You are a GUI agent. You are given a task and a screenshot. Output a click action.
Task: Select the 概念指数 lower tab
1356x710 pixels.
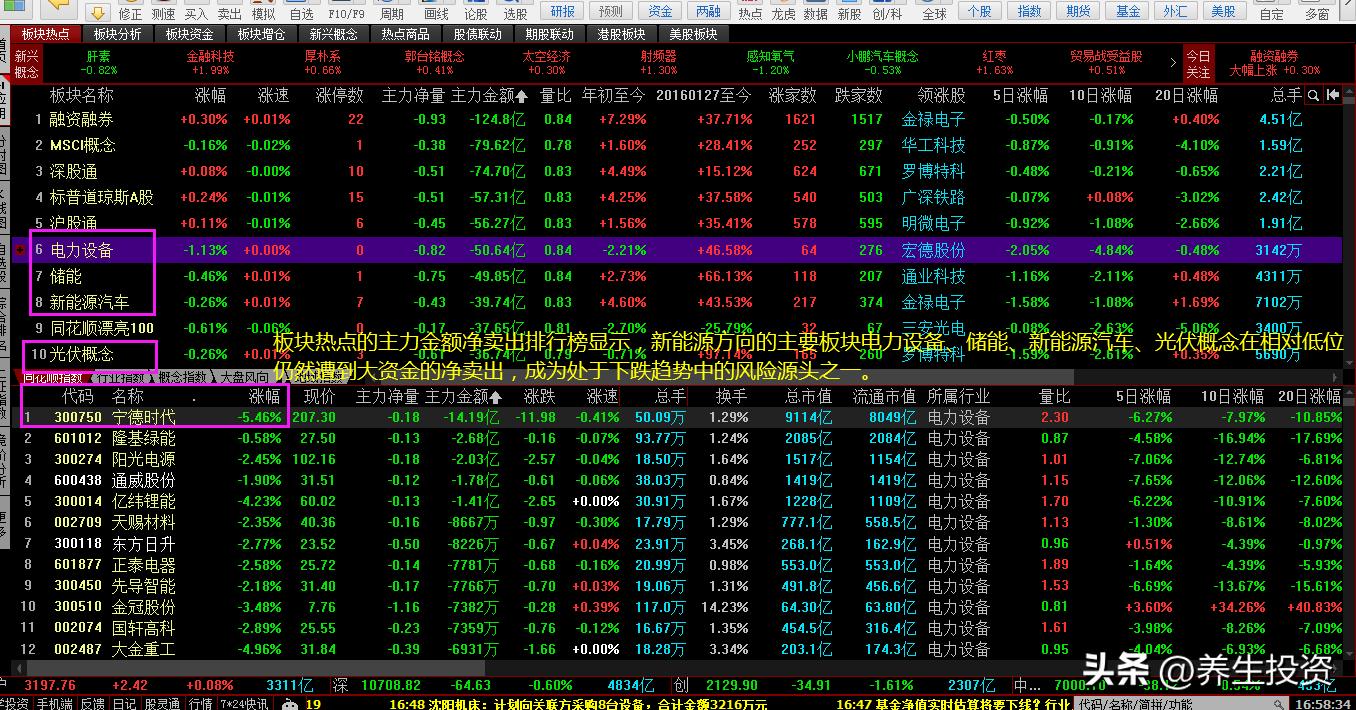pyautogui.click(x=181, y=378)
